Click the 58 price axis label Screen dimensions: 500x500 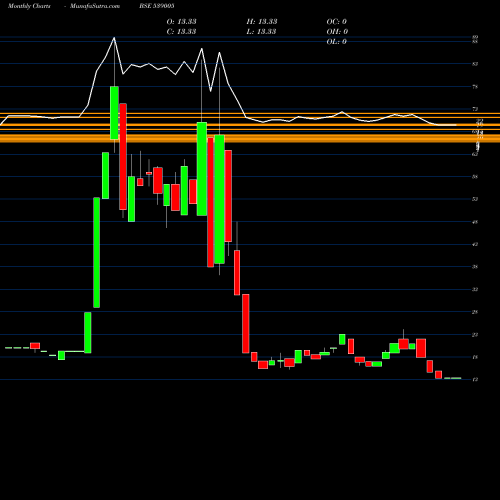[x=475, y=177]
